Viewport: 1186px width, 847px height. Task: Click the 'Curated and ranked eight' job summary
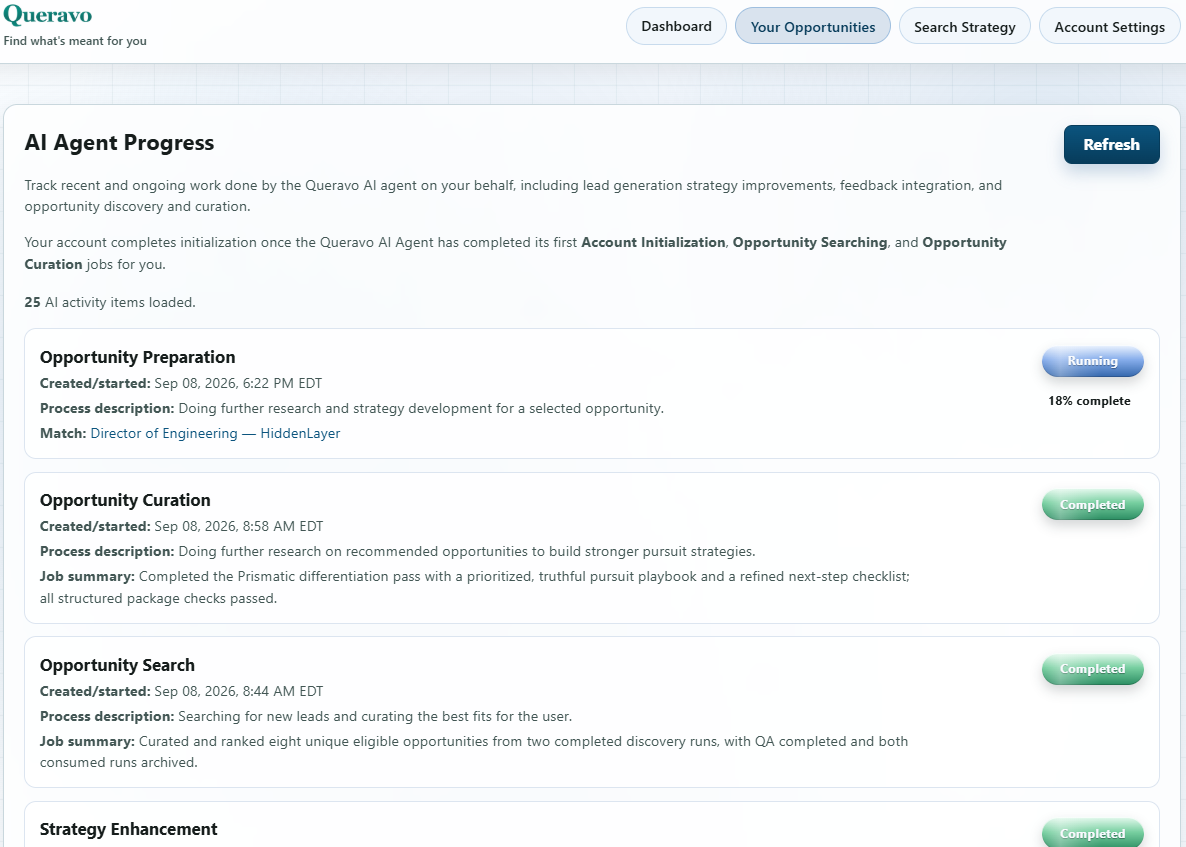click(x=474, y=752)
